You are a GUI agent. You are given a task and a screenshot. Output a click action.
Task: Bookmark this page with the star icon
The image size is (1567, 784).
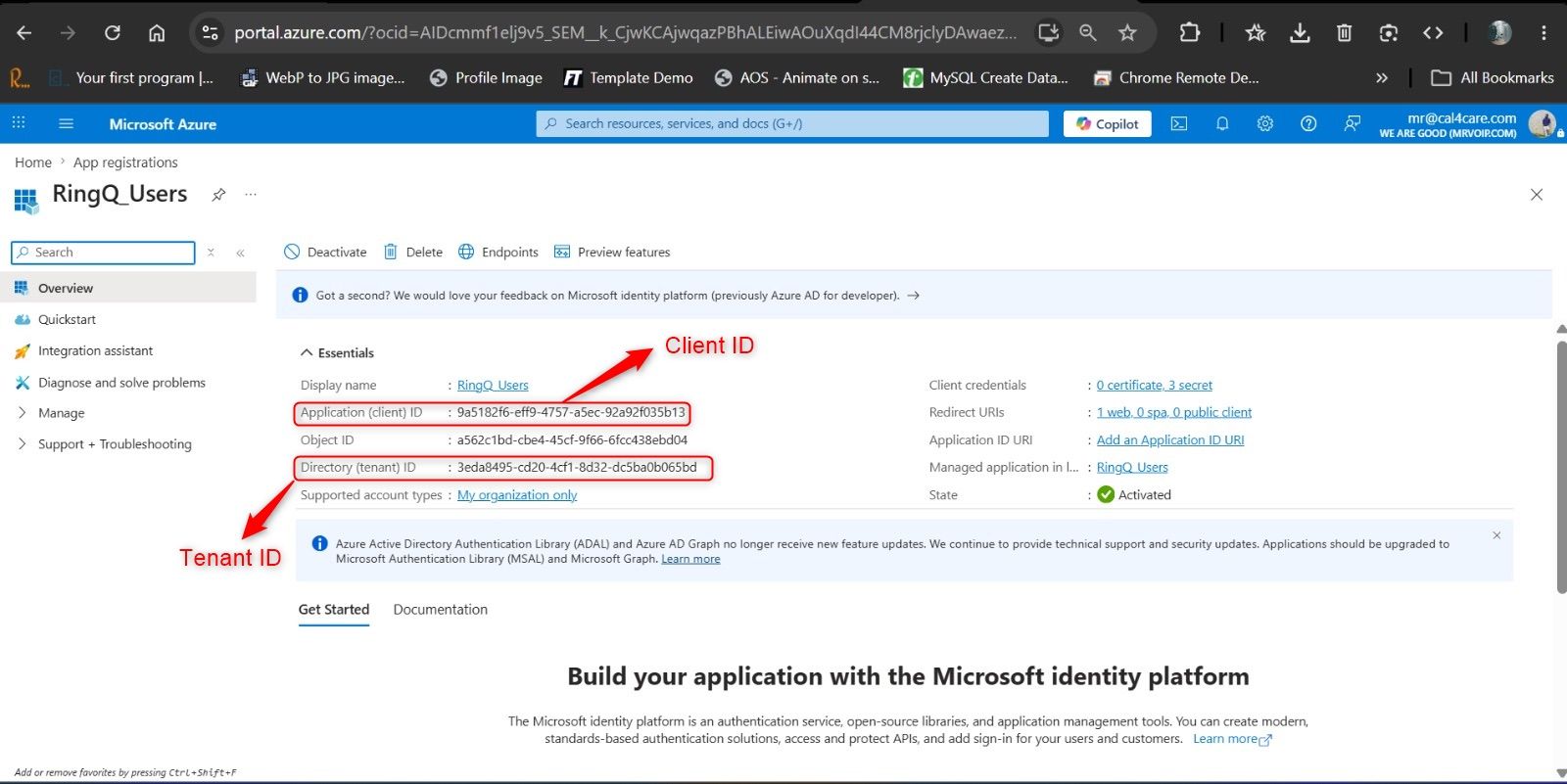pos(1127,32)
